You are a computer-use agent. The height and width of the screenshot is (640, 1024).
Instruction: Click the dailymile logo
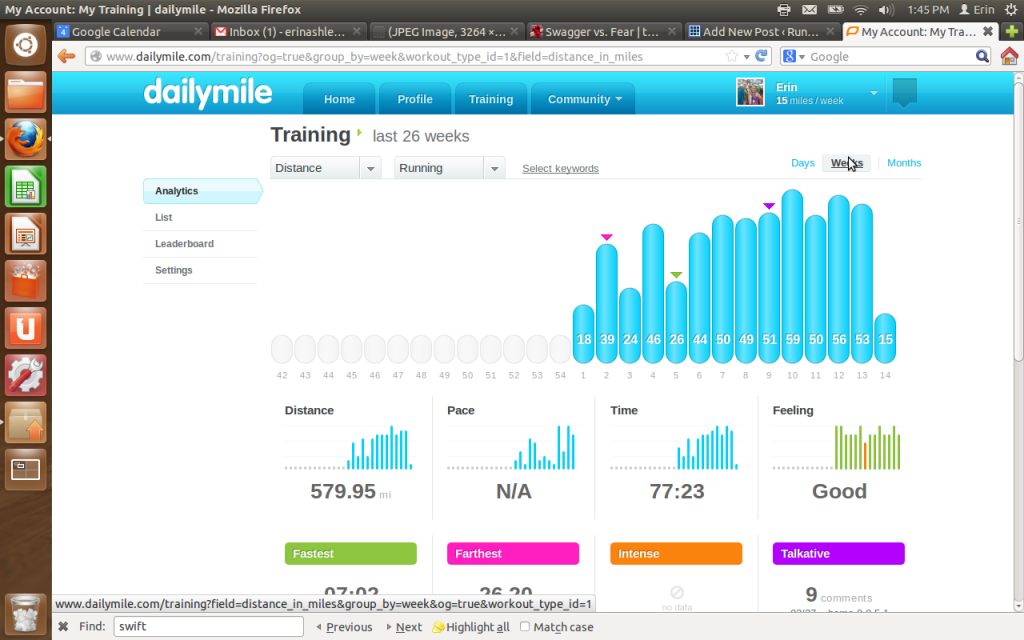[208, 93]
